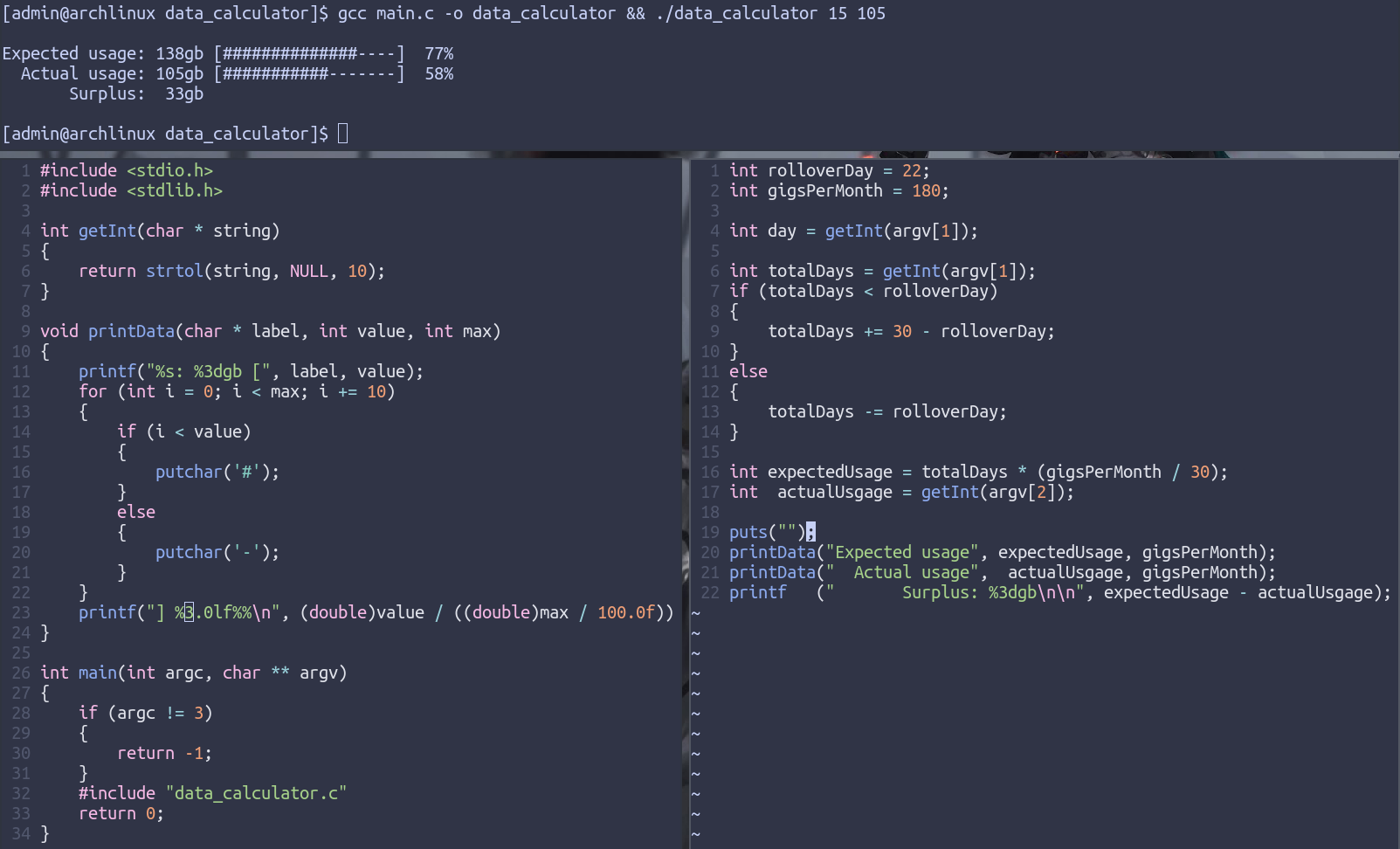Click the printf("%s: %3dgb [" line
Viewport: 1400px width, 849px height.
click(x=252, y=371)
